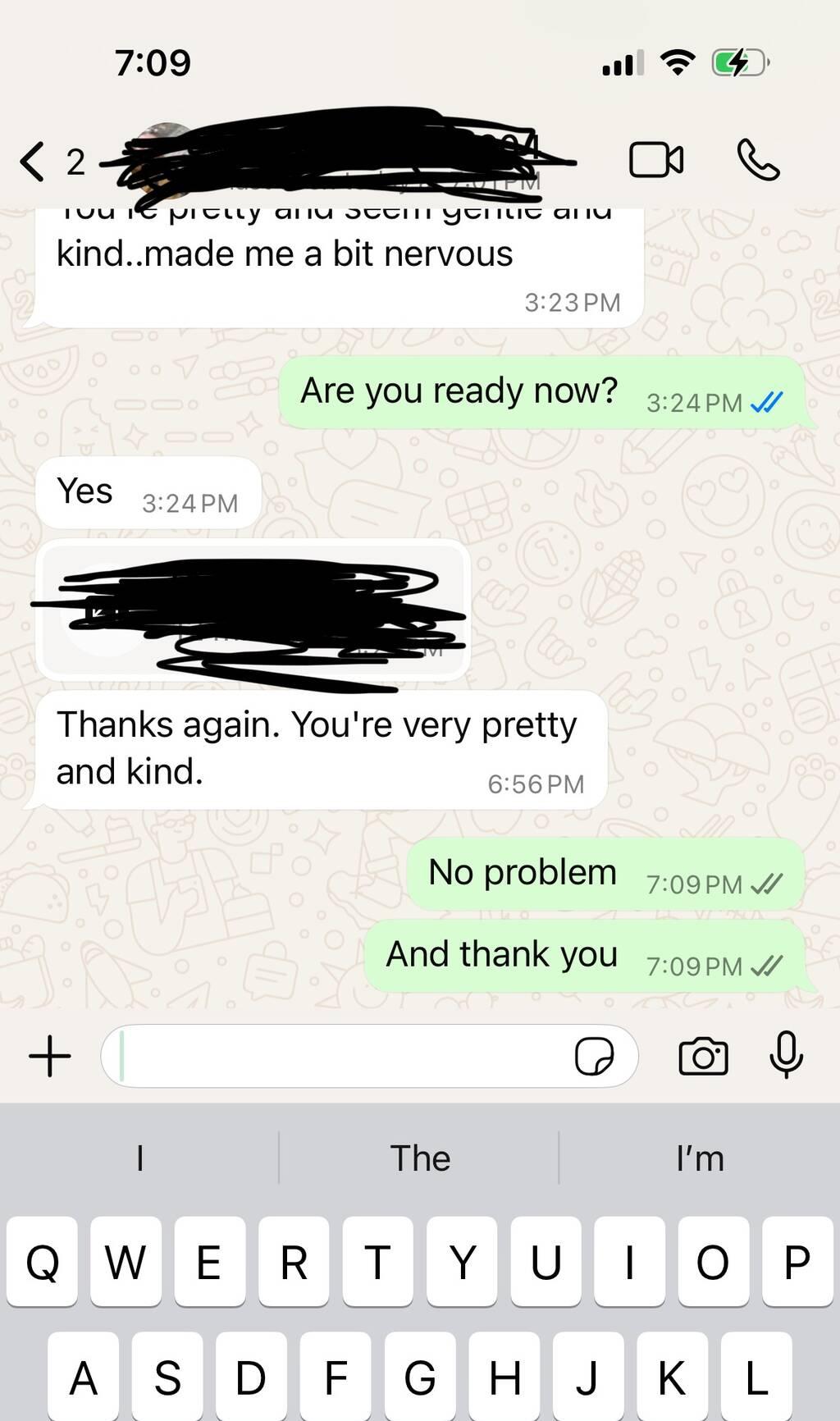This screenshot has width=840, height=1421.
Task: Tap the "Q" key on keyboard
Action: [43, 1261]
